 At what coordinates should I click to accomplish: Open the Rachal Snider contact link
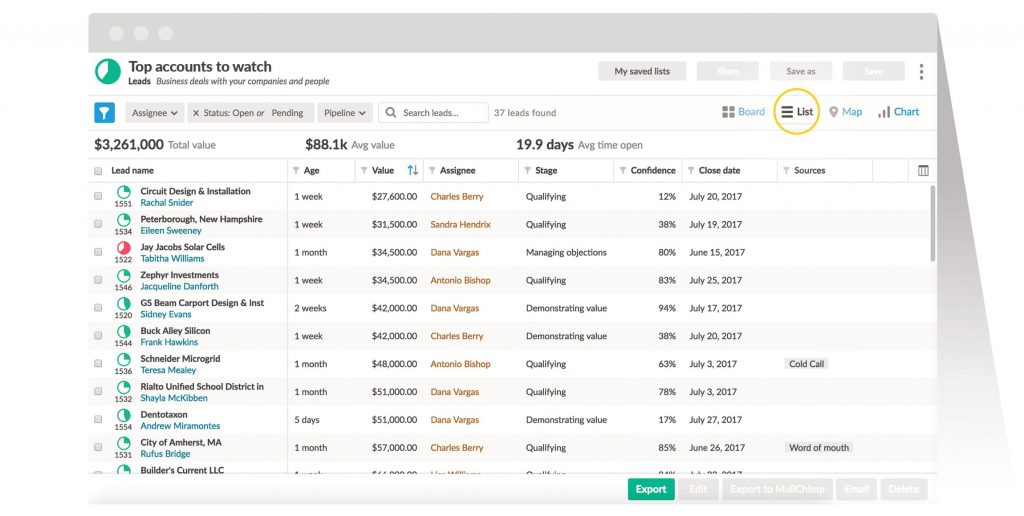[x=166, y=203]
